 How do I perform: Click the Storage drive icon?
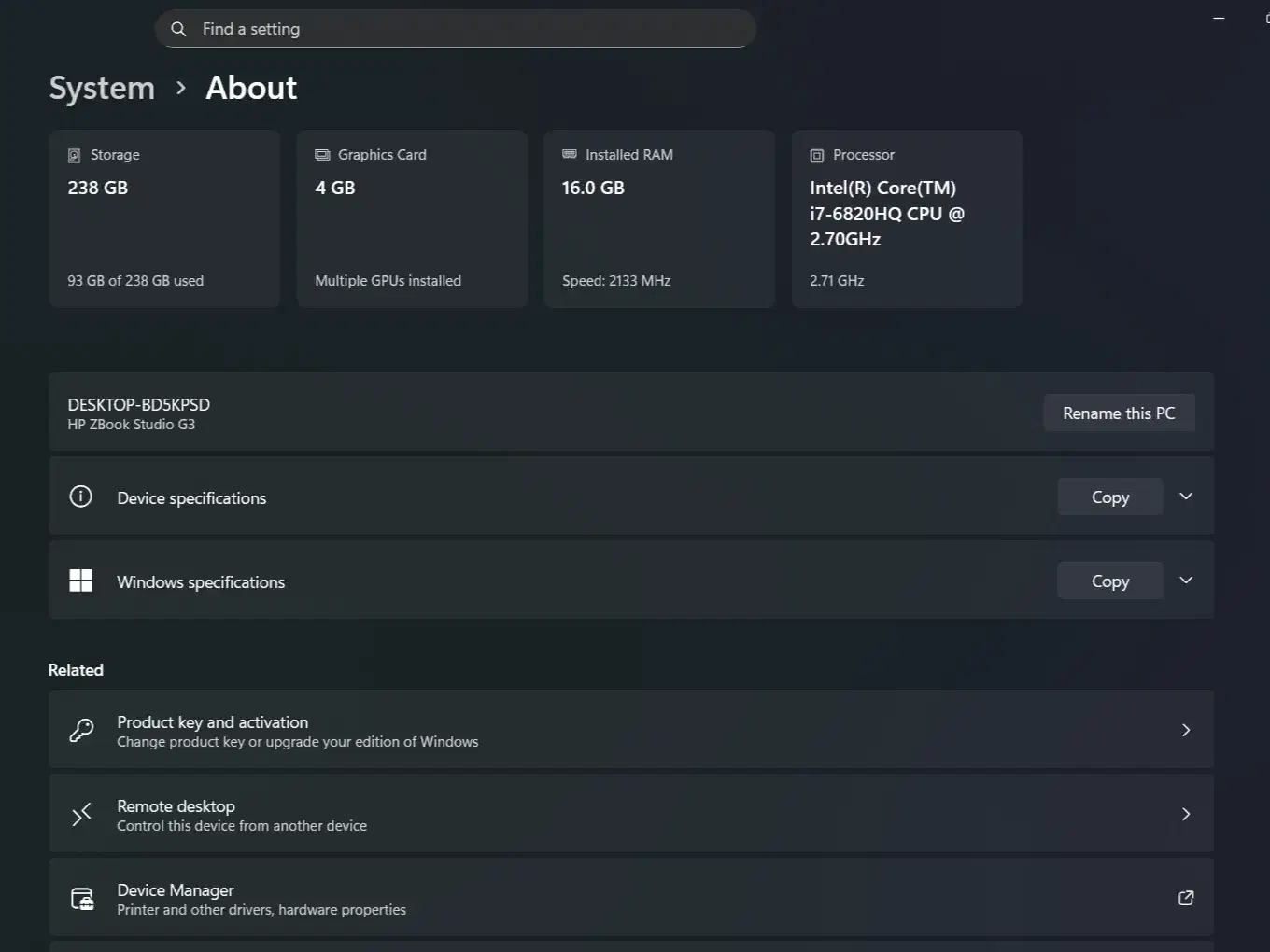pyautogui.click(x=75, y=156)
